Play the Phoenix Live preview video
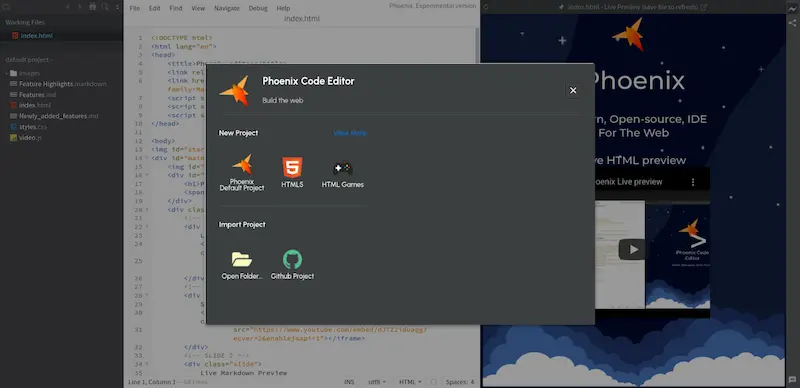 coord(632,249)
